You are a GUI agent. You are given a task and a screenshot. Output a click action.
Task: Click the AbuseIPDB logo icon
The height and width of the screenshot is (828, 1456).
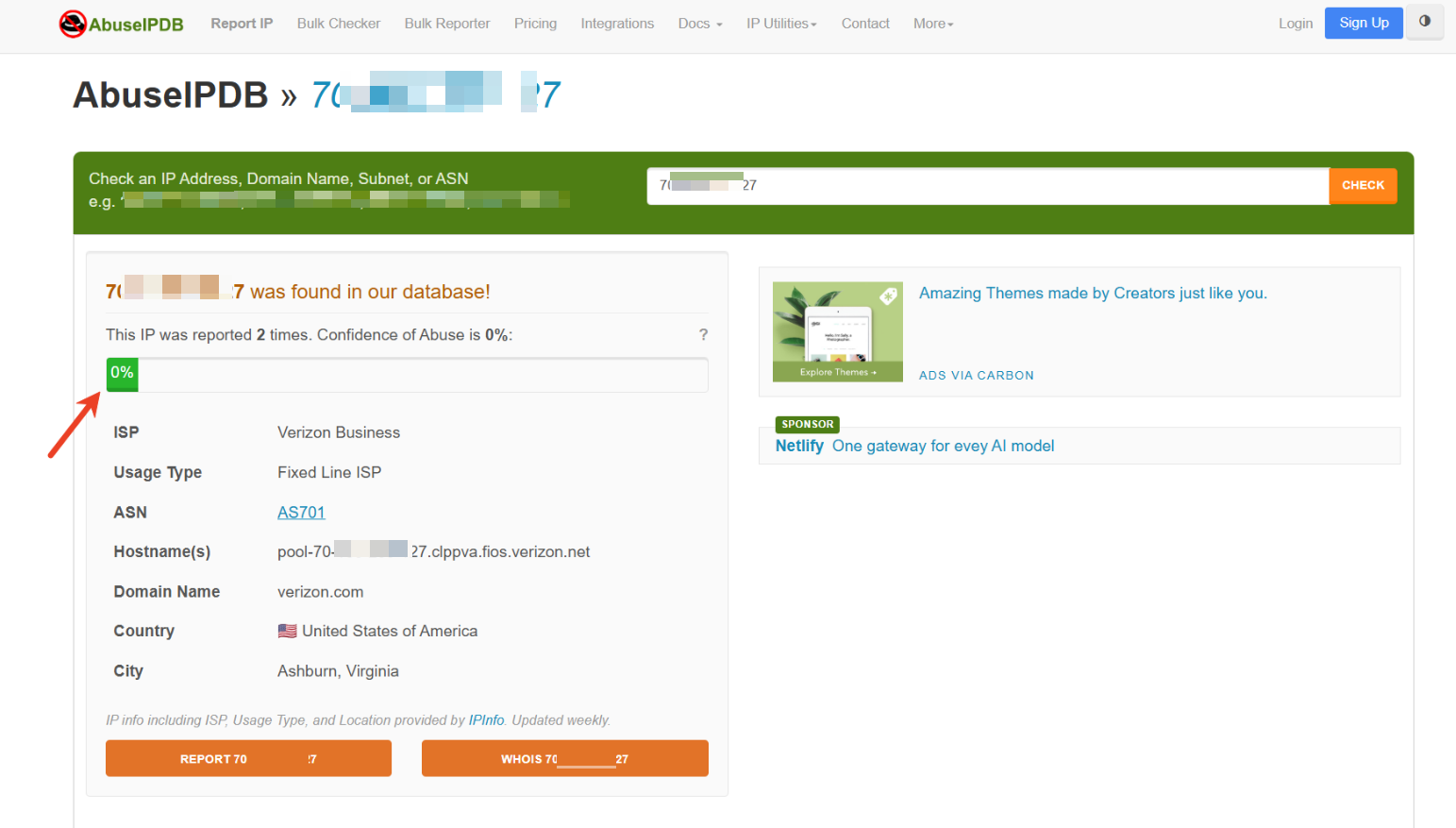73,24
